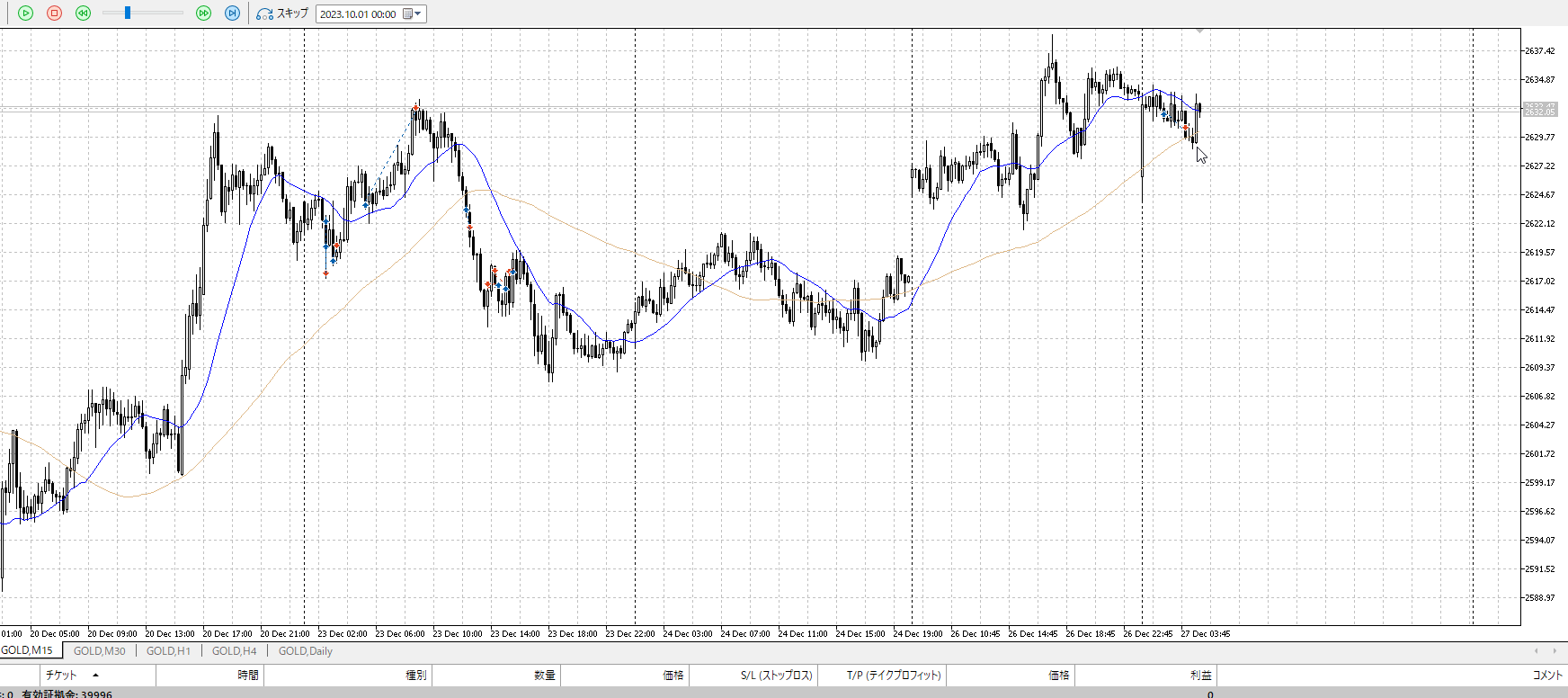
Task: Sort by the チケット column header
Action: click(x=61, y=676)
